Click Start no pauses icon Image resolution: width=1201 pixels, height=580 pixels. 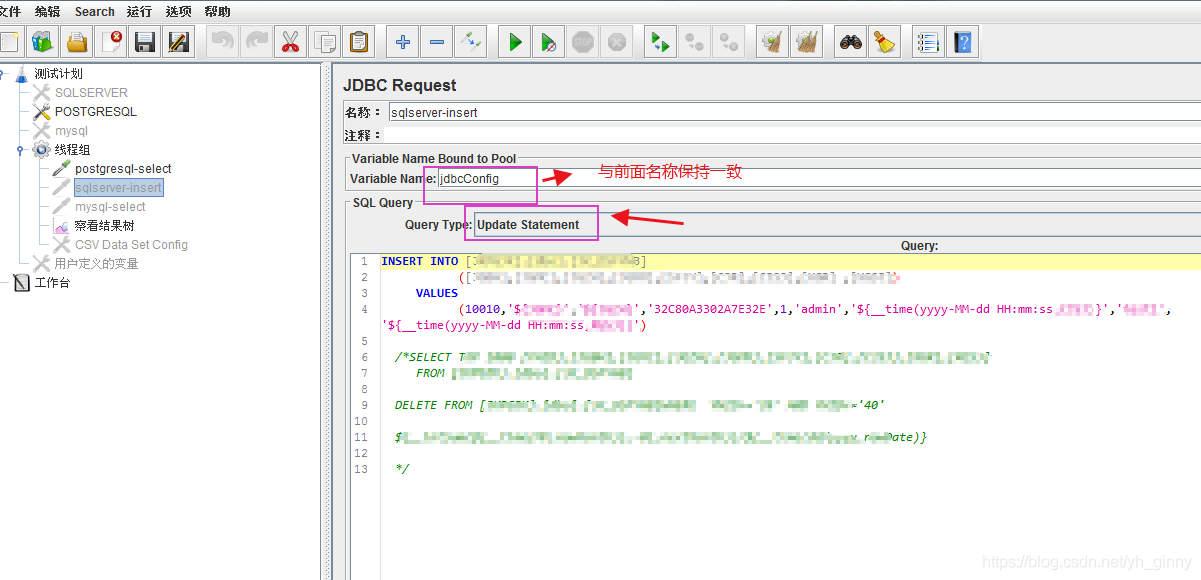(549, 42)
